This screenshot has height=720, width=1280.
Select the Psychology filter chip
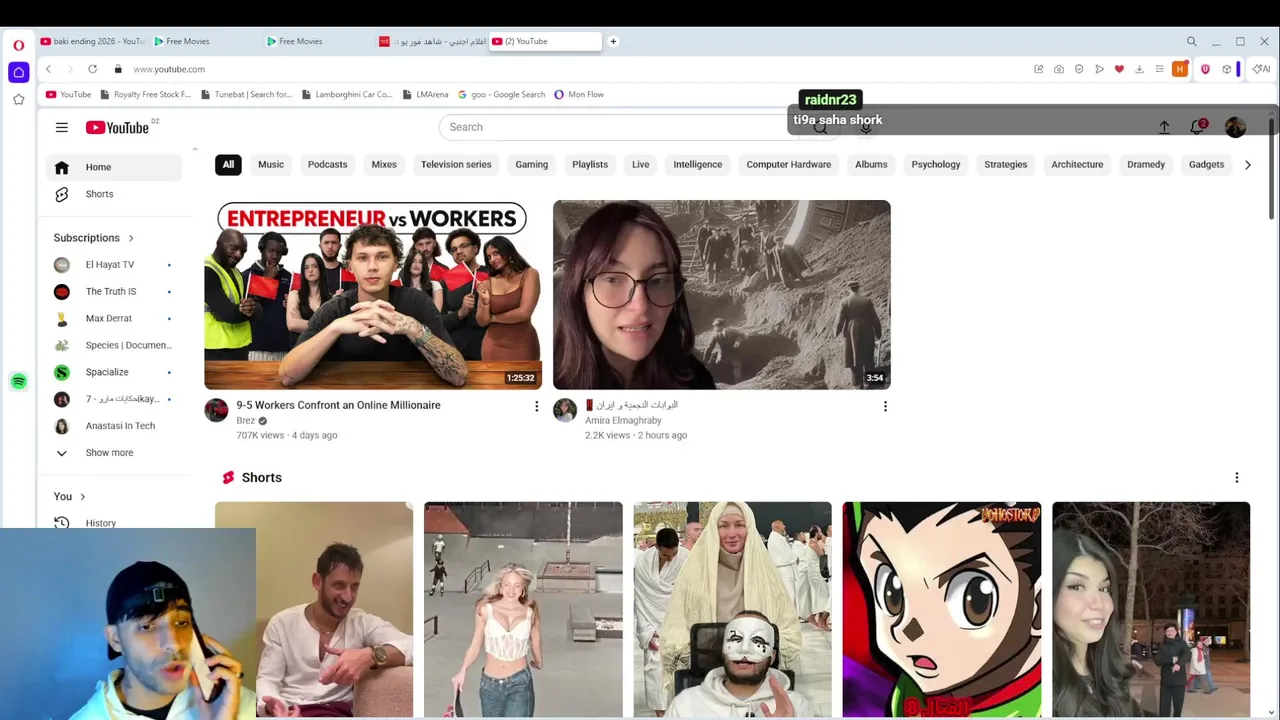tap(936, 164)
